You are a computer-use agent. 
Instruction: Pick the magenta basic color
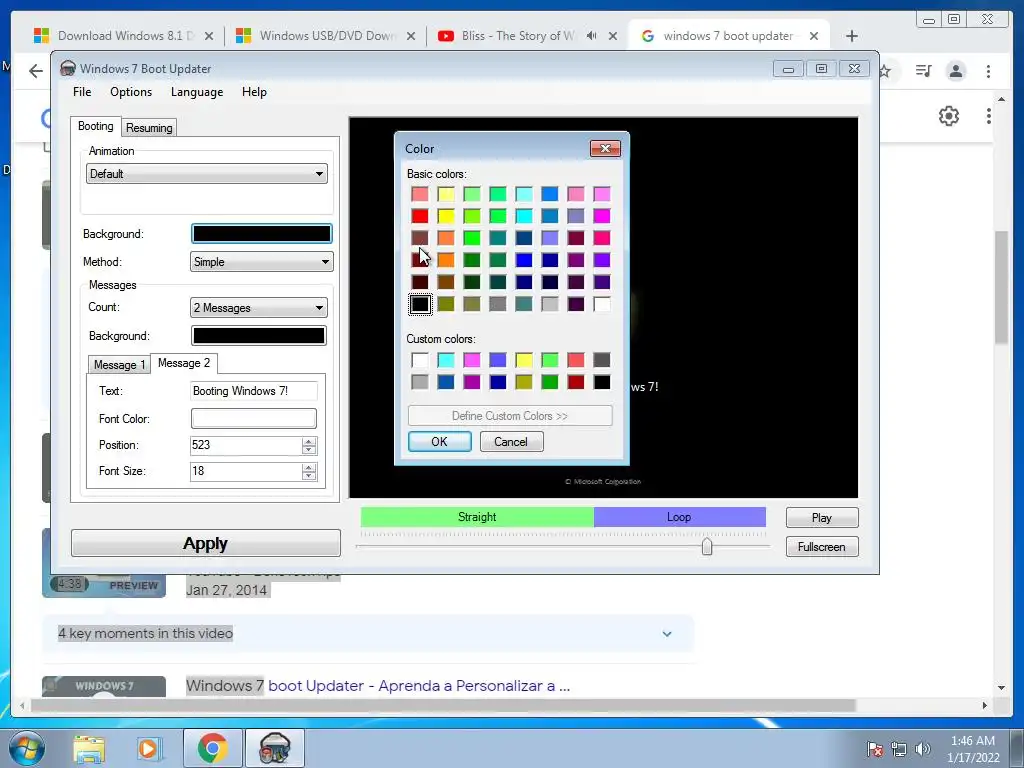601,216
